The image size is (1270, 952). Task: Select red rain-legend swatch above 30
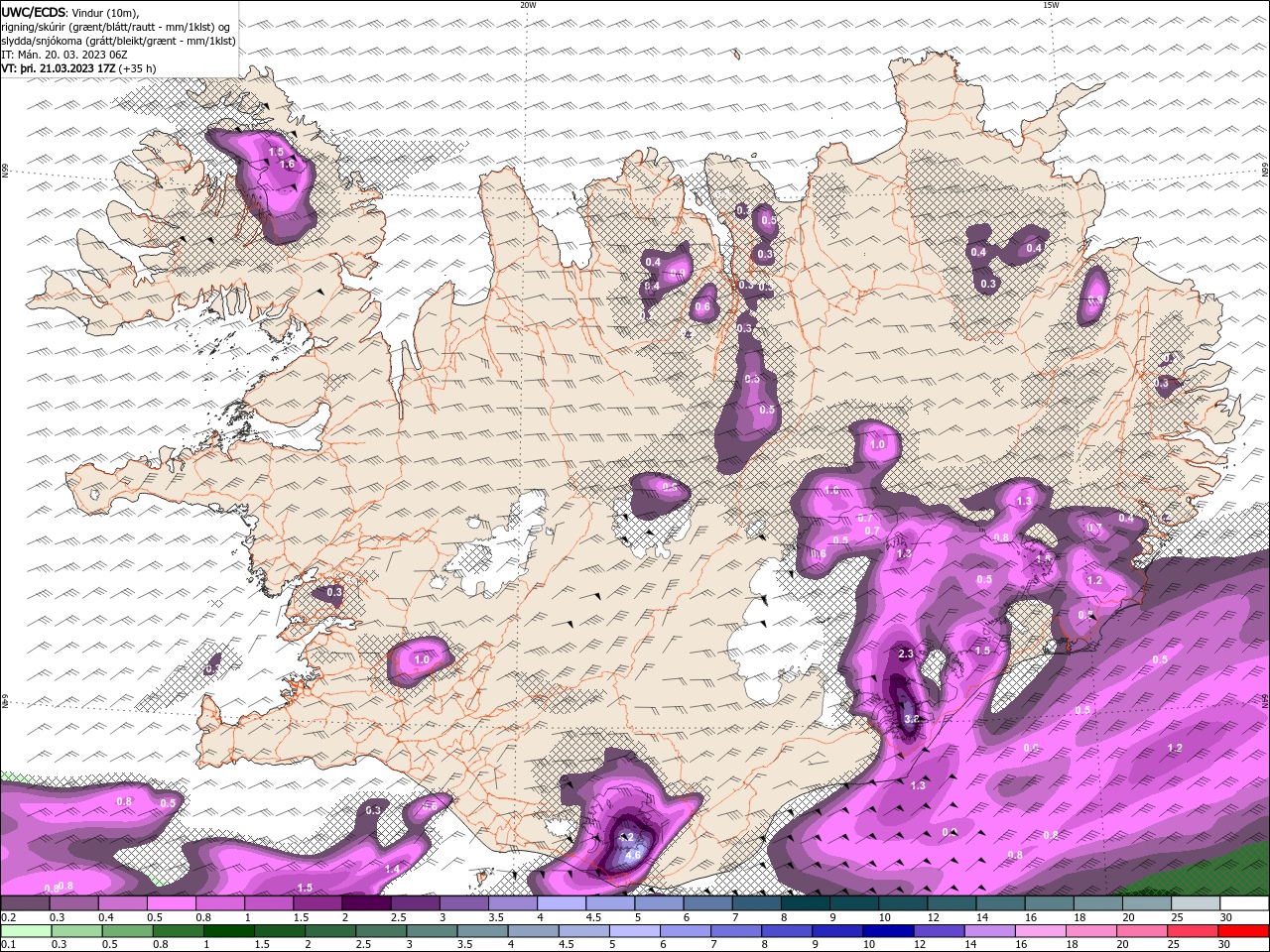click(1244, 931)
